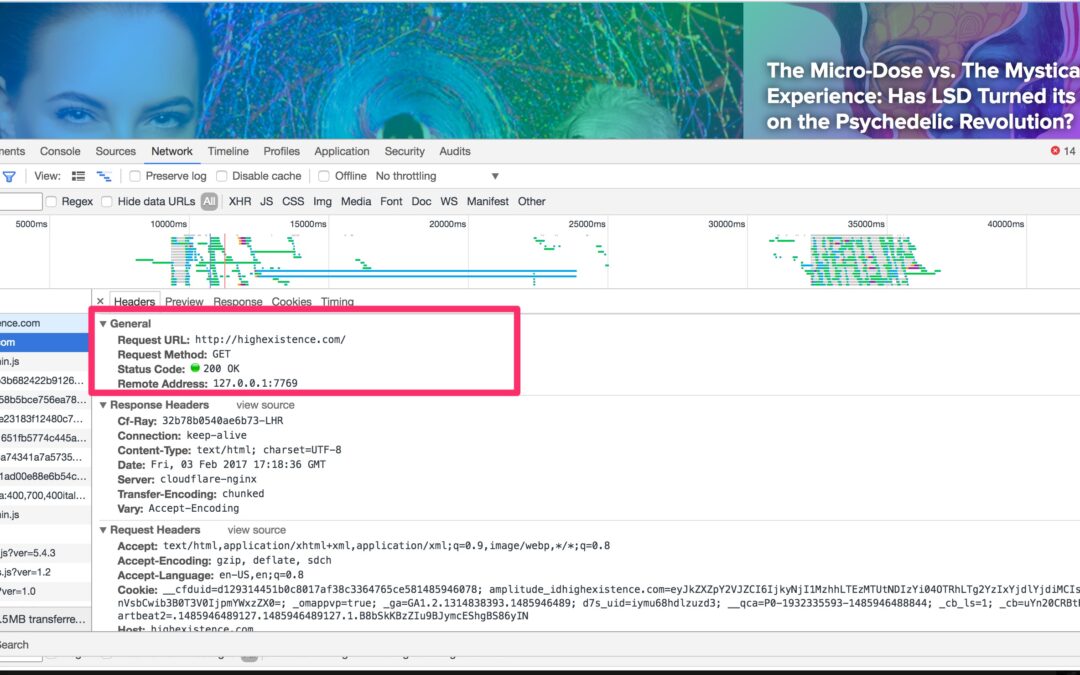Go to the Profiles tab
1080x675 pixels.
282,152
